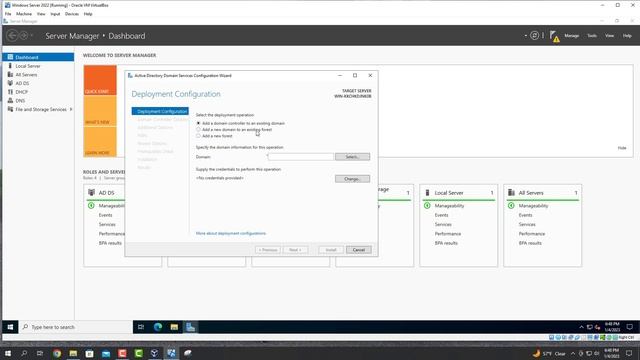Click the host weather widget showing Clear

coord(549,353)
